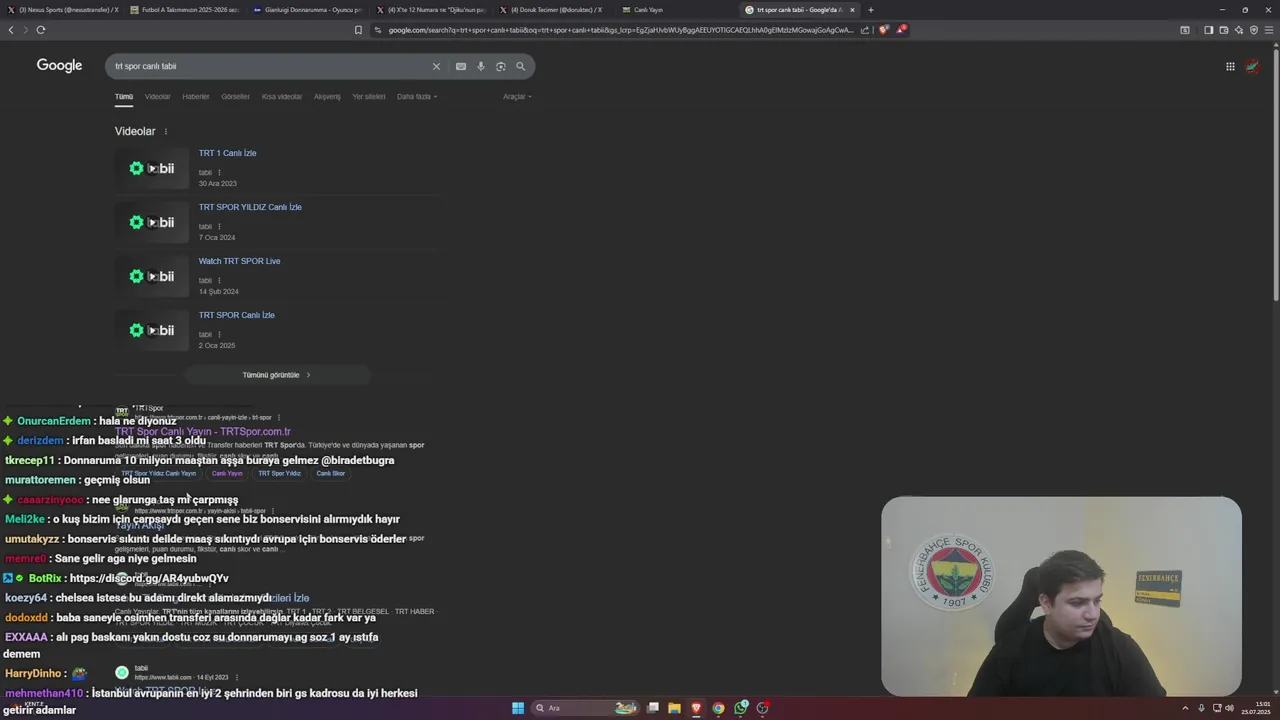Image resolution: width=1280 pixels, height=720 pixels.
Task: Reload the current page
Action: pos(41,30)
